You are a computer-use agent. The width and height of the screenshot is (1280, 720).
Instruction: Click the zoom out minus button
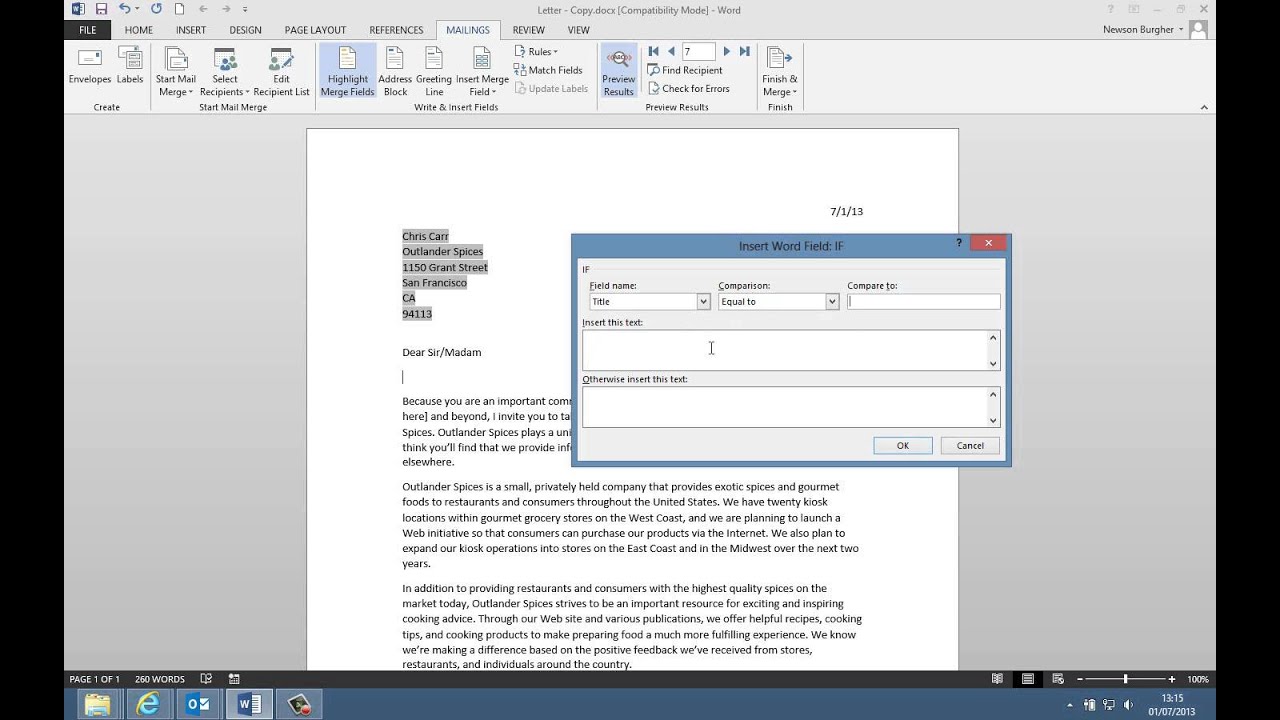(x=1078, y=679)
